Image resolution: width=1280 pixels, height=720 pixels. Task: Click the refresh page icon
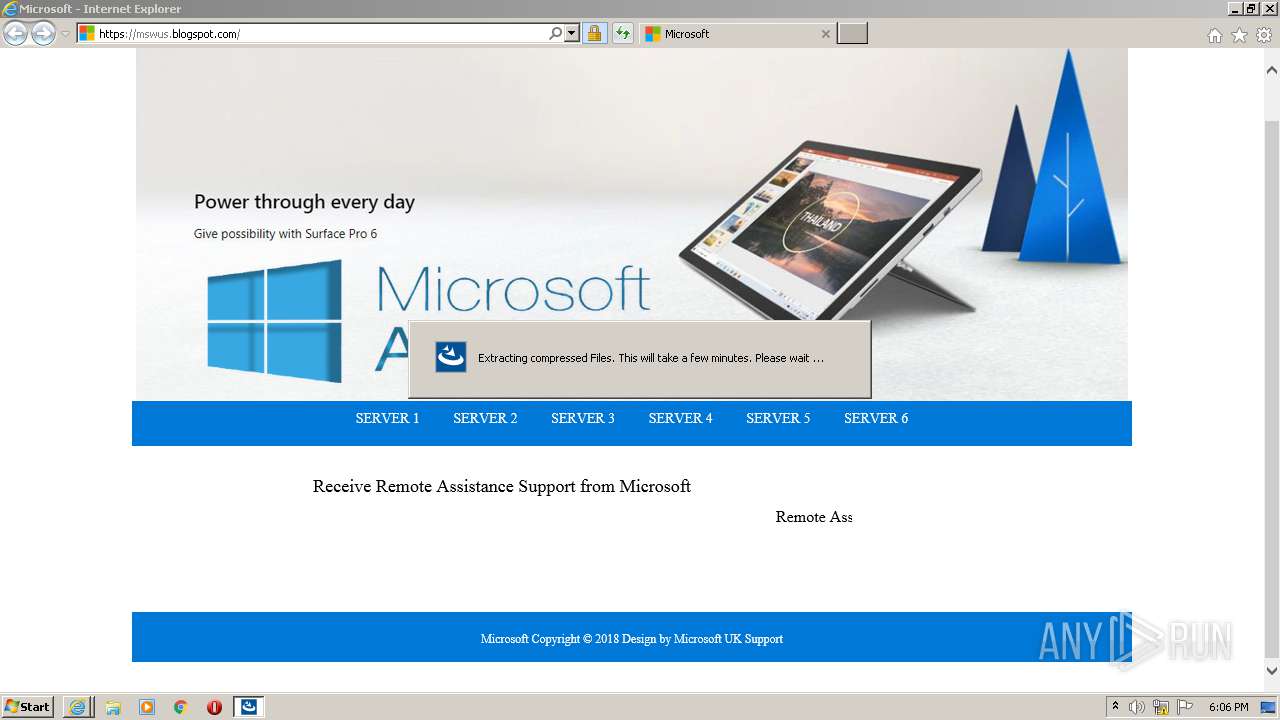tap(623, 34)
